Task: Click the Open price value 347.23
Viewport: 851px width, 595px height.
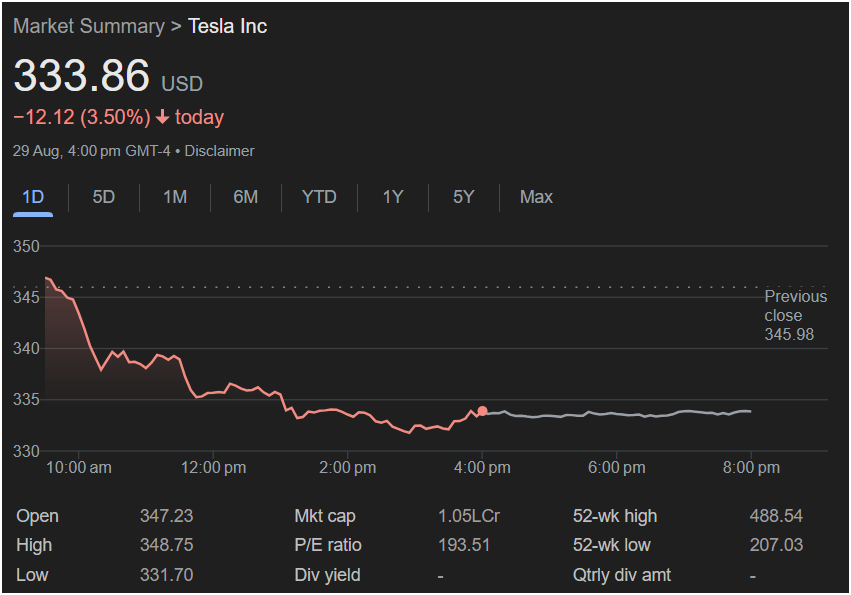Action: (166, 516)
